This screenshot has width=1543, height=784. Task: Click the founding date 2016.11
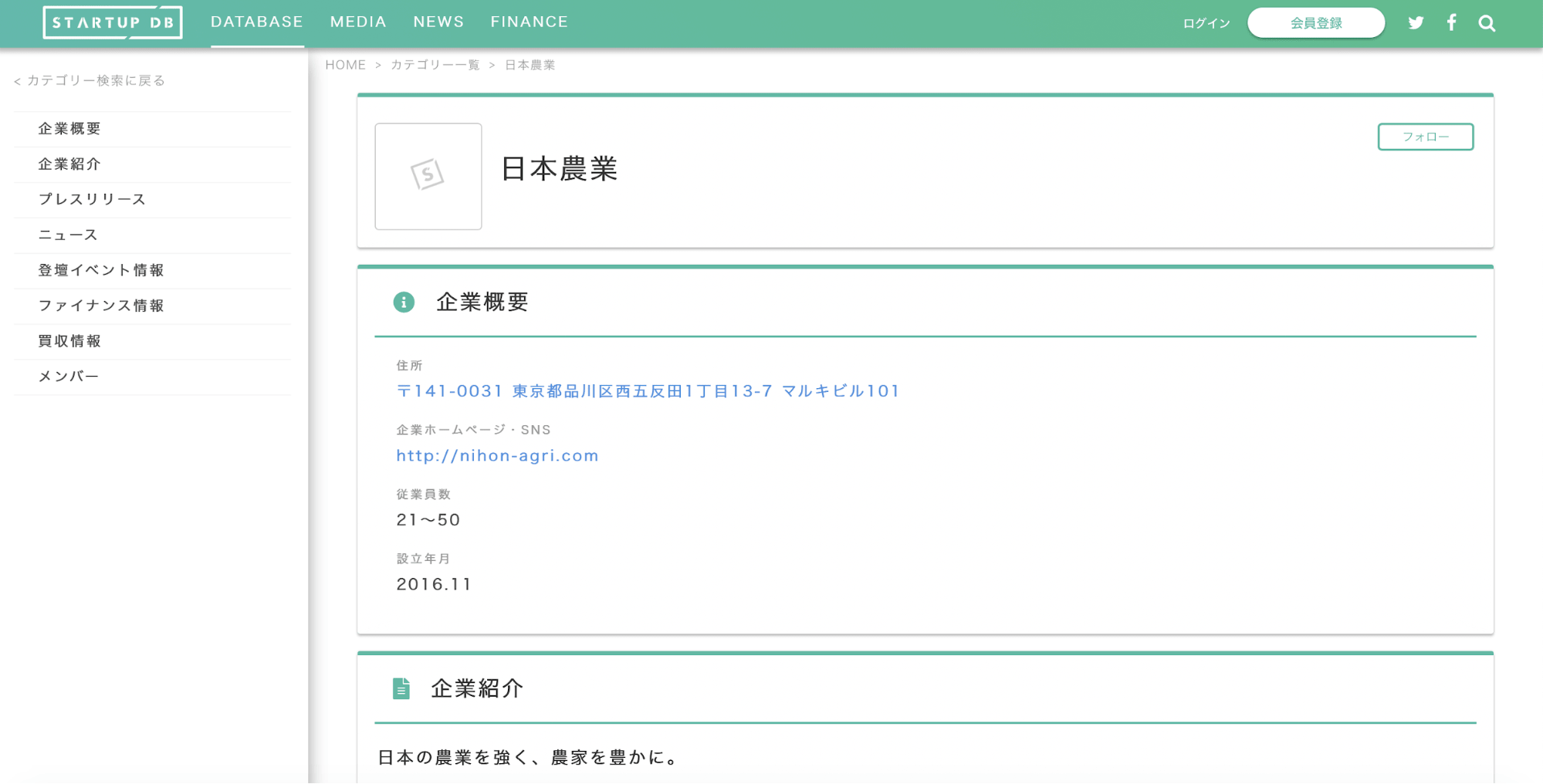coord(434,584)
